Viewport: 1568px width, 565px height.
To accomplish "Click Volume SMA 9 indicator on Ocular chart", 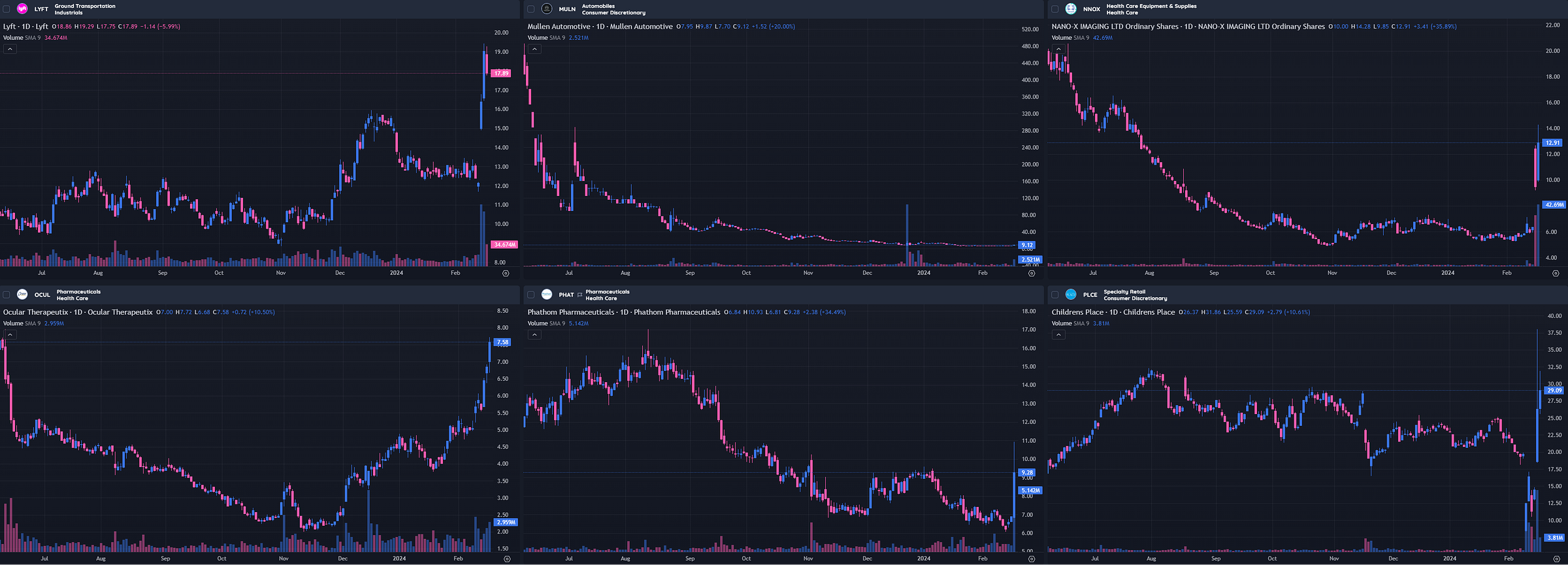I will (22, 323).
